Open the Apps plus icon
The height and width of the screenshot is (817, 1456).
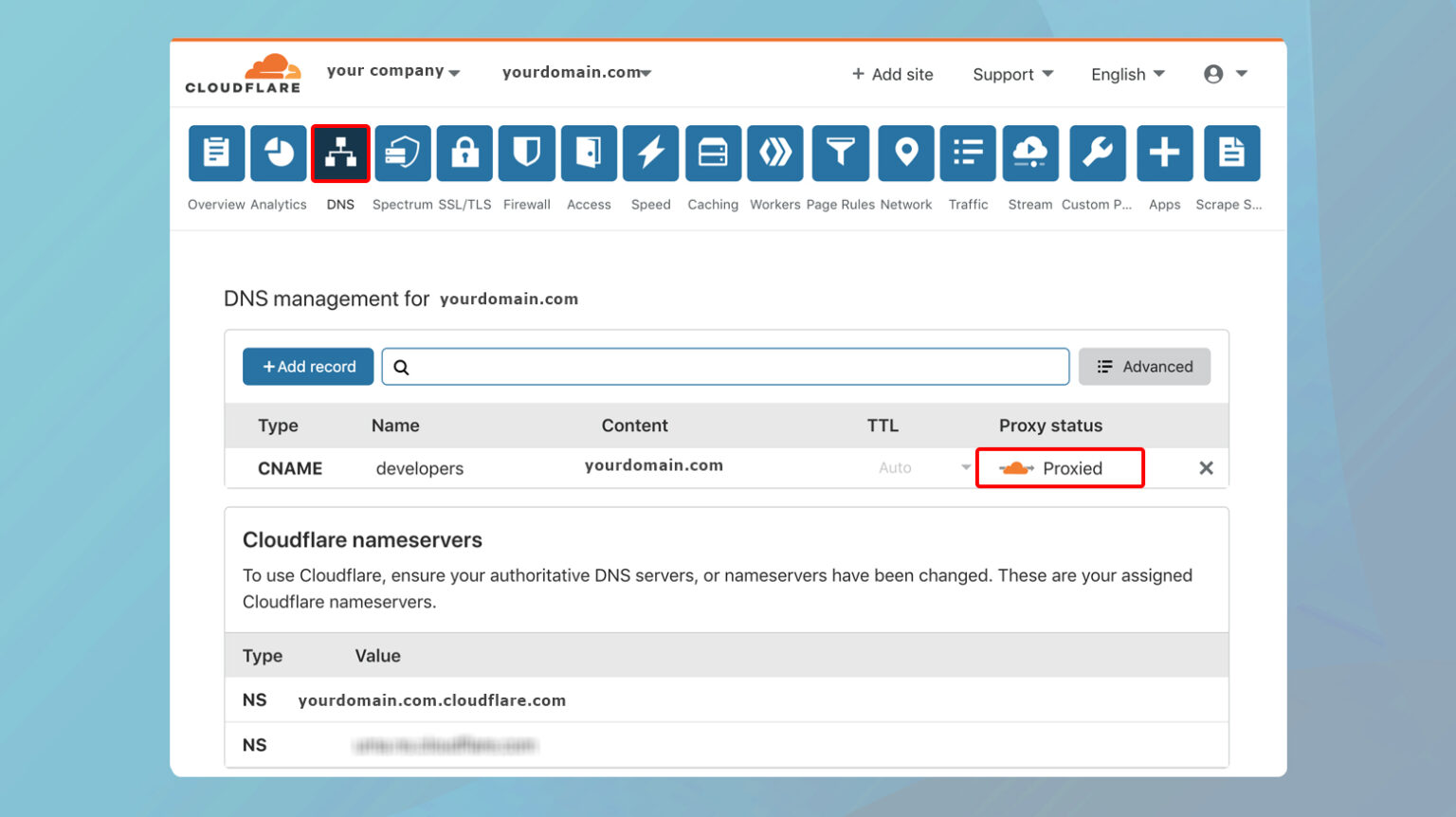(x=1164, y=153)
